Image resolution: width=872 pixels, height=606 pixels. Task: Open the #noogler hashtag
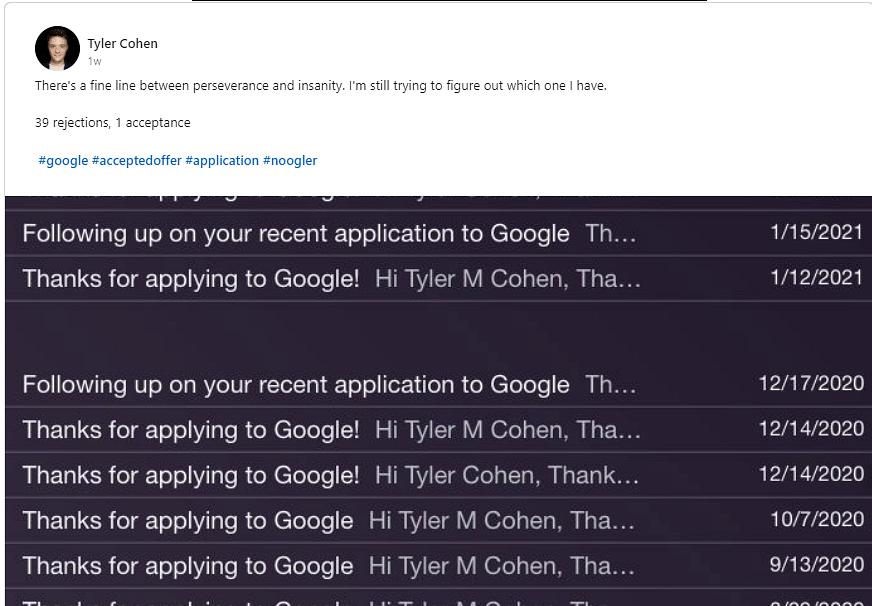(290, 161)
